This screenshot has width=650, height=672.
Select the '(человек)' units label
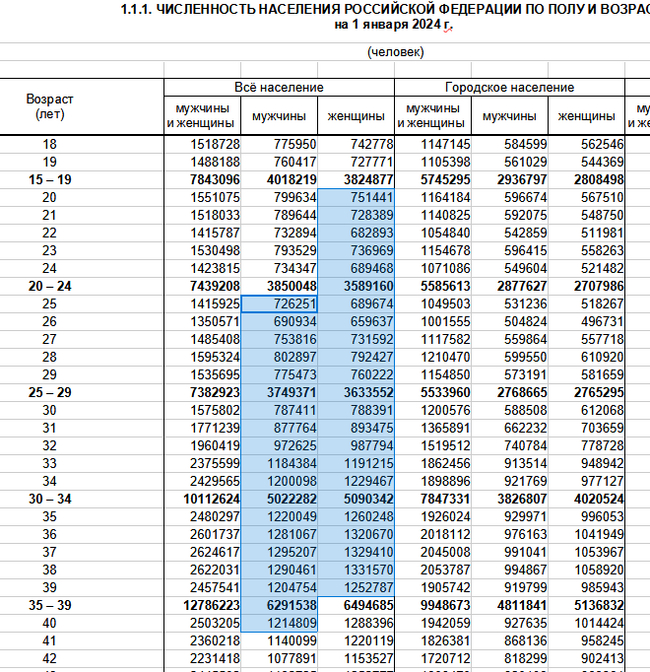click(395, 52)
